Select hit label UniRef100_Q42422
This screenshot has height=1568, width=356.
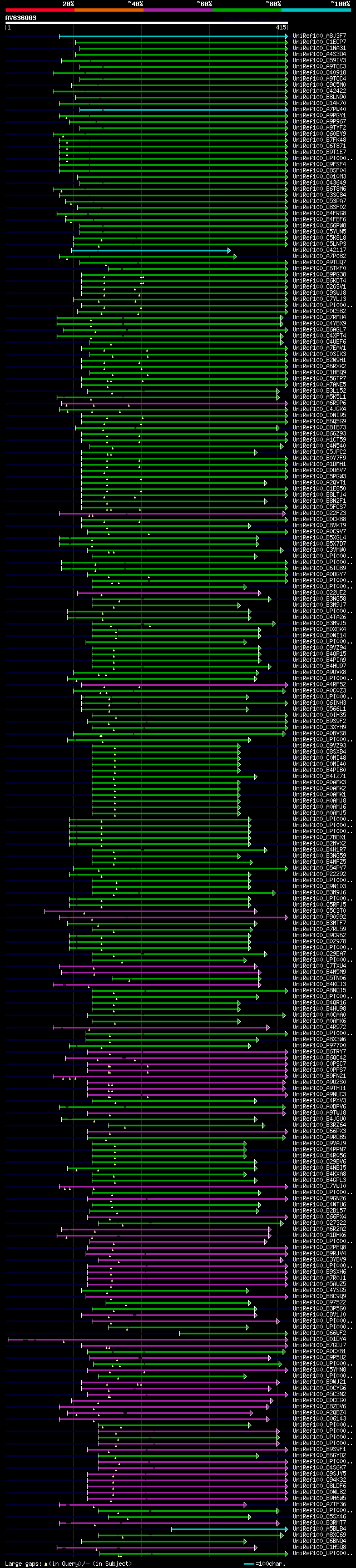coord(319,91)
